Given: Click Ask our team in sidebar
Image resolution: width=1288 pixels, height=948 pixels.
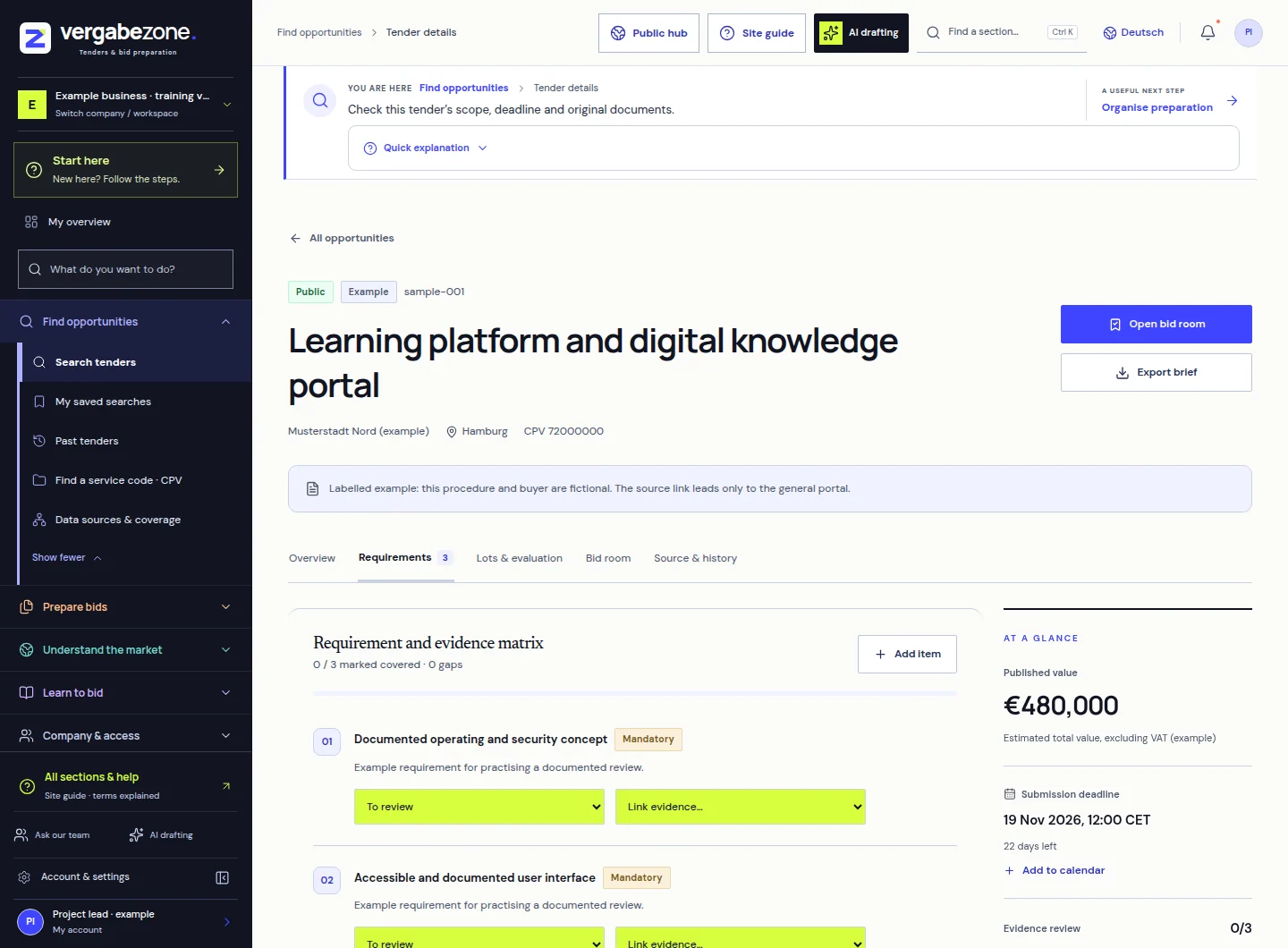Looking at the screenshot, I should point(53,835).
